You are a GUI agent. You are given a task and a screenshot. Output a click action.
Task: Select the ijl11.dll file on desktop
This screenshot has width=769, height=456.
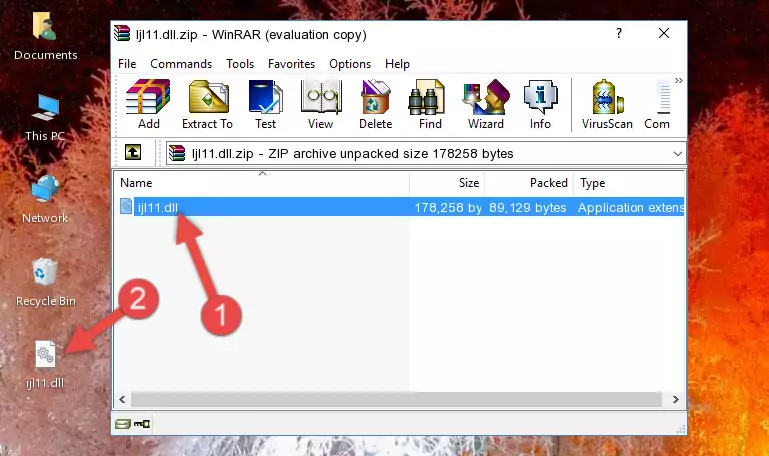(x=45, y=365)
